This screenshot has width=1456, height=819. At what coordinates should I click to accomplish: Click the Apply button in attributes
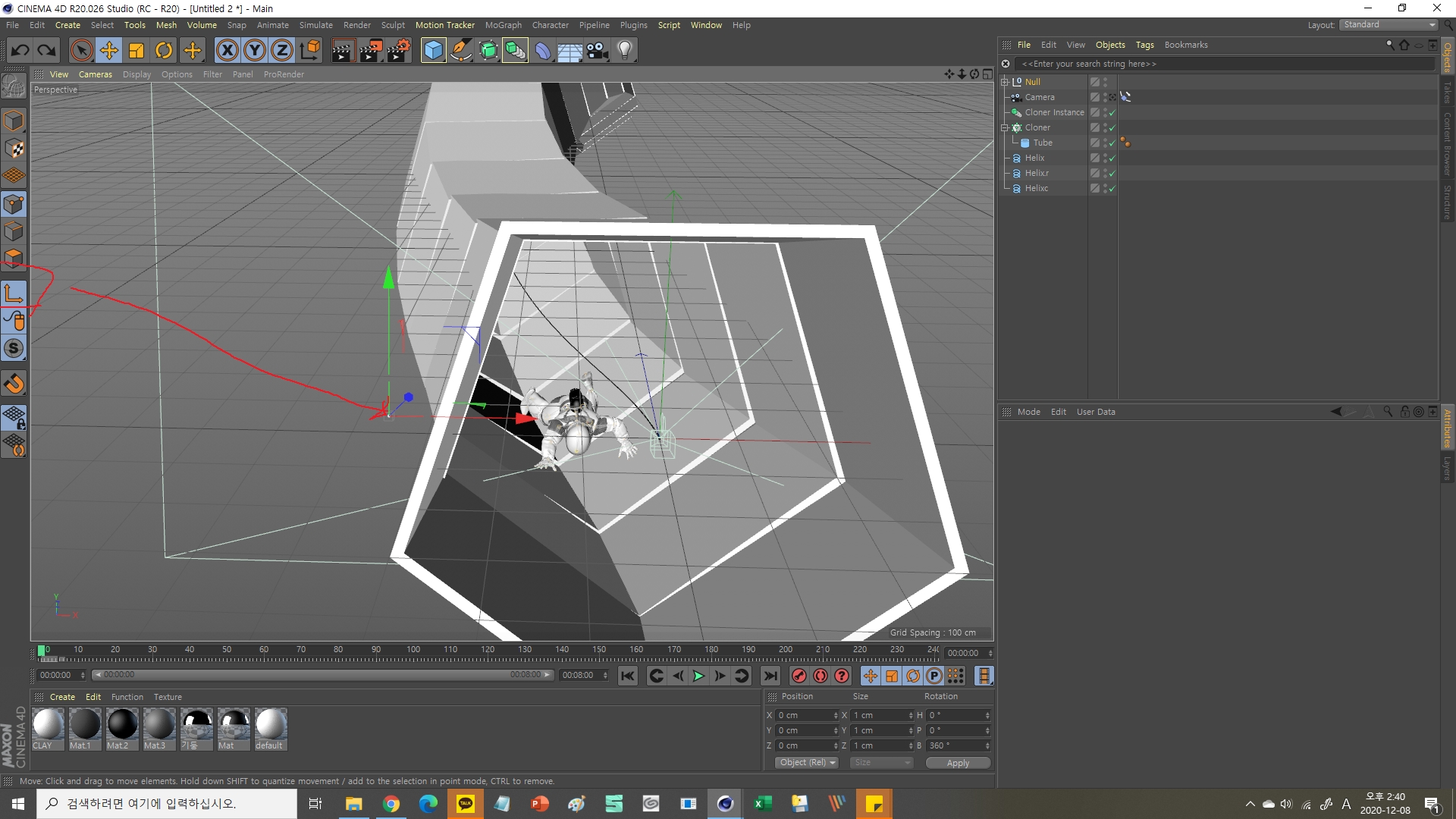coord(958,762)
